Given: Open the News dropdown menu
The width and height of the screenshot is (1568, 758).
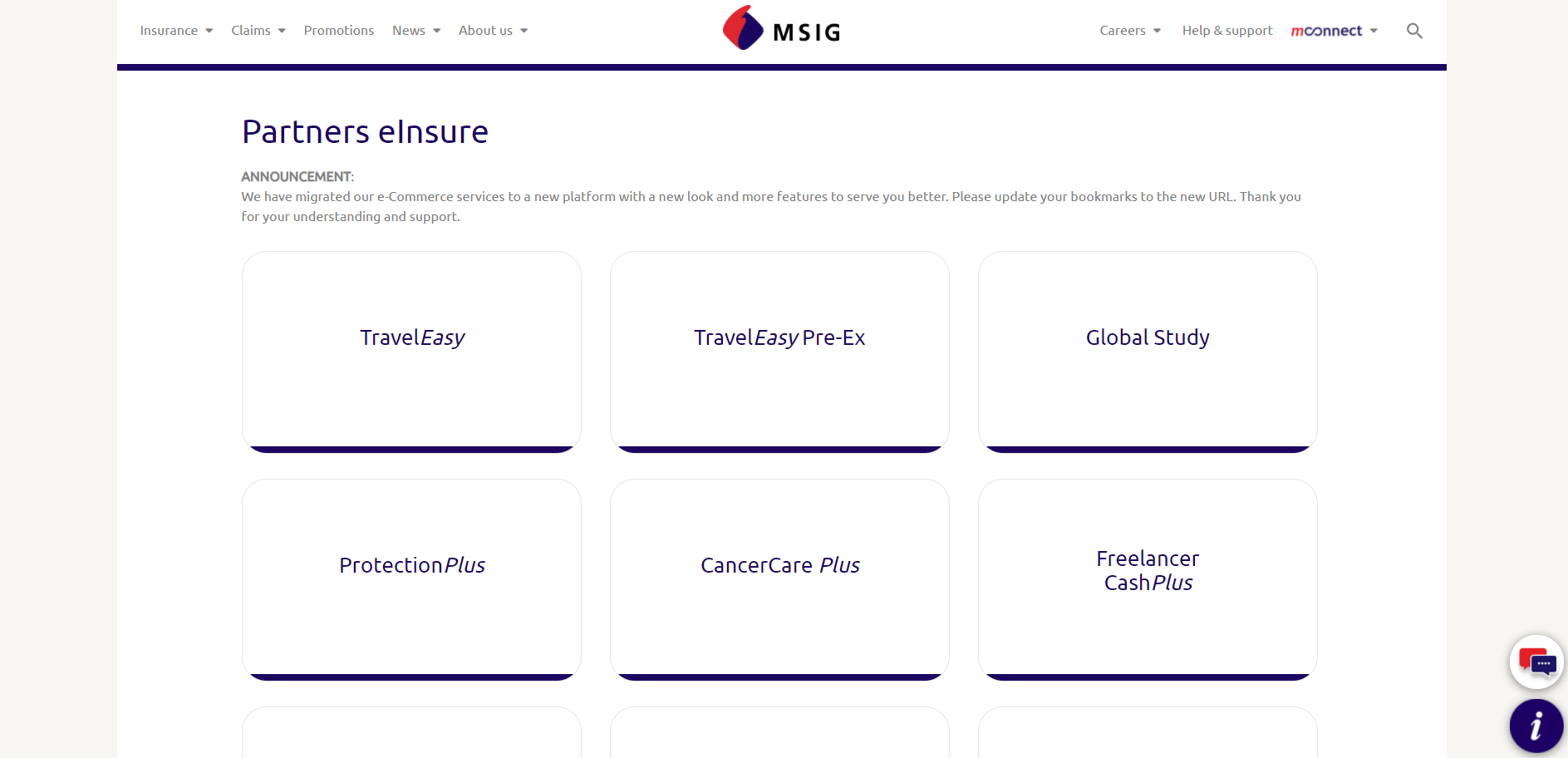Looking at the screenshot, I should (x=416, y=31).
